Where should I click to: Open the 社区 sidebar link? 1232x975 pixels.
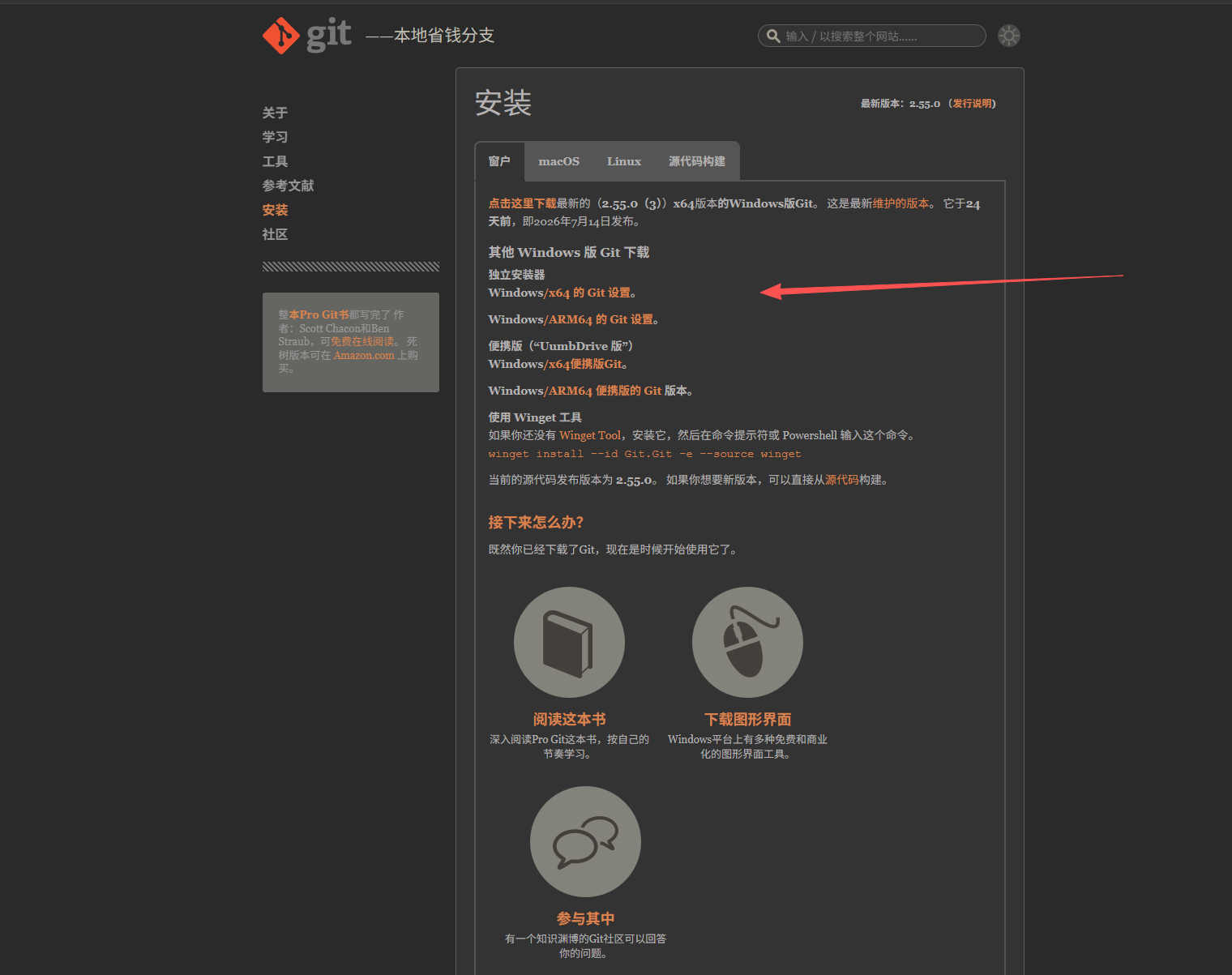pyautogui.click(x=275, y=234)
